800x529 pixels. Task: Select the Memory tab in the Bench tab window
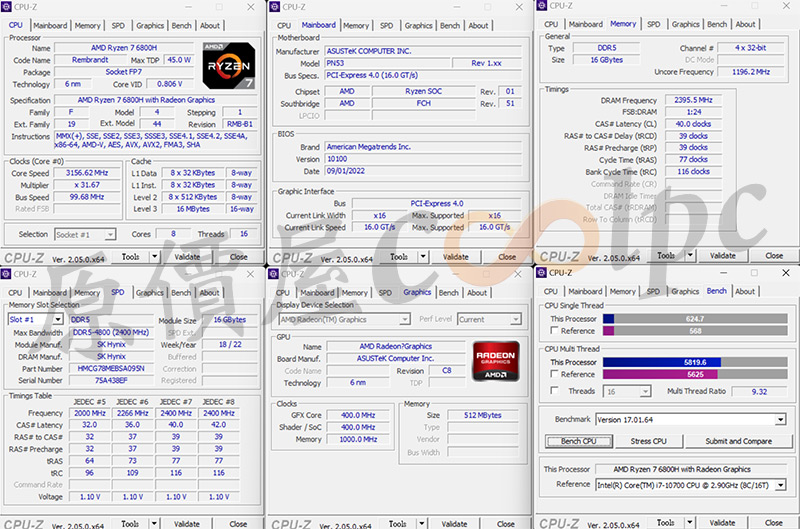pos(622,292)
